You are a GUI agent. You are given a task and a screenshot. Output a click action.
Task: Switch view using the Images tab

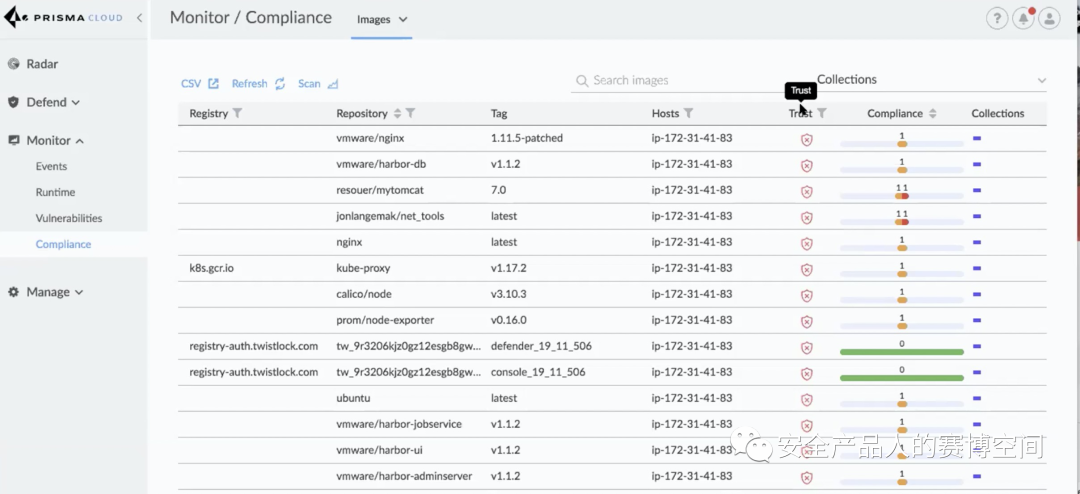382,19
